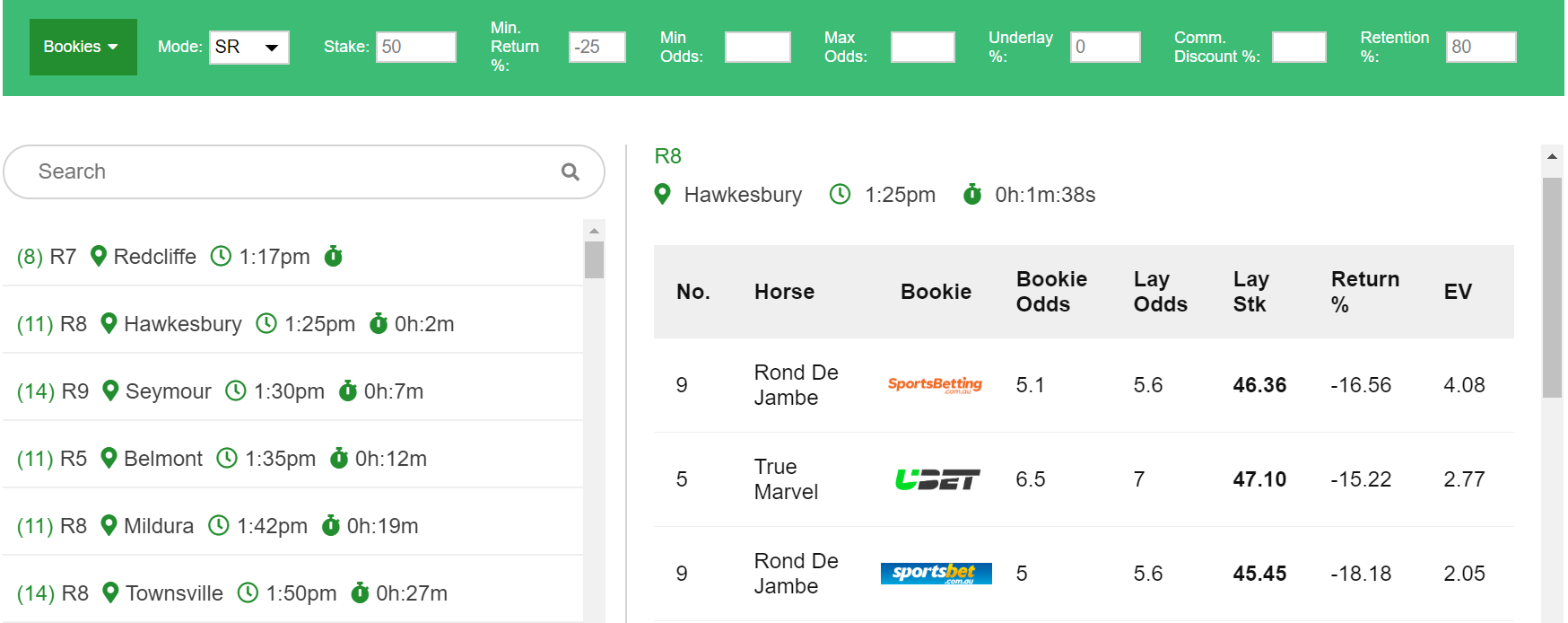Sort by the Return % column header
This screenshot has height=623, width=1568.
(1364, 292)
